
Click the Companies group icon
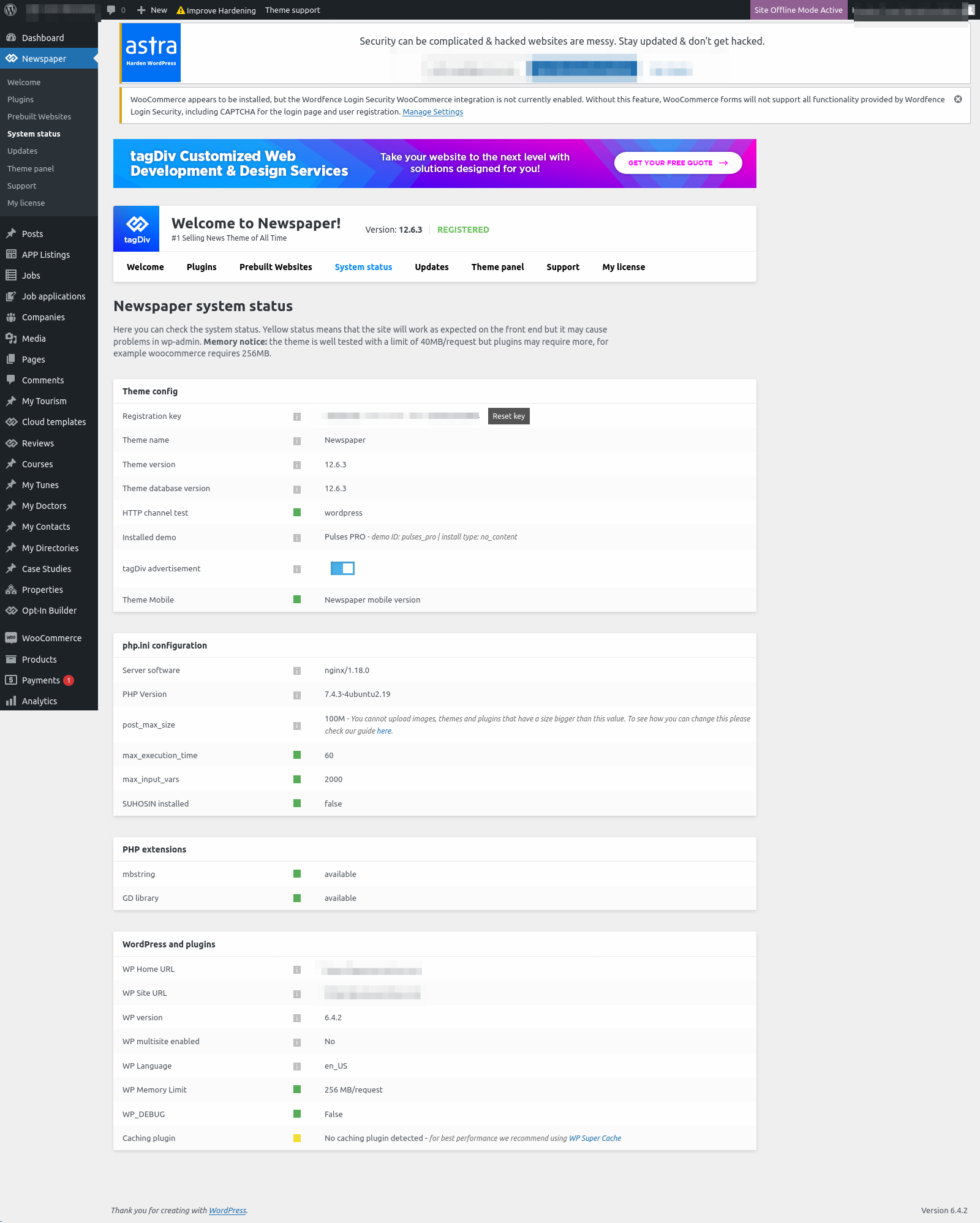point(11,317)
